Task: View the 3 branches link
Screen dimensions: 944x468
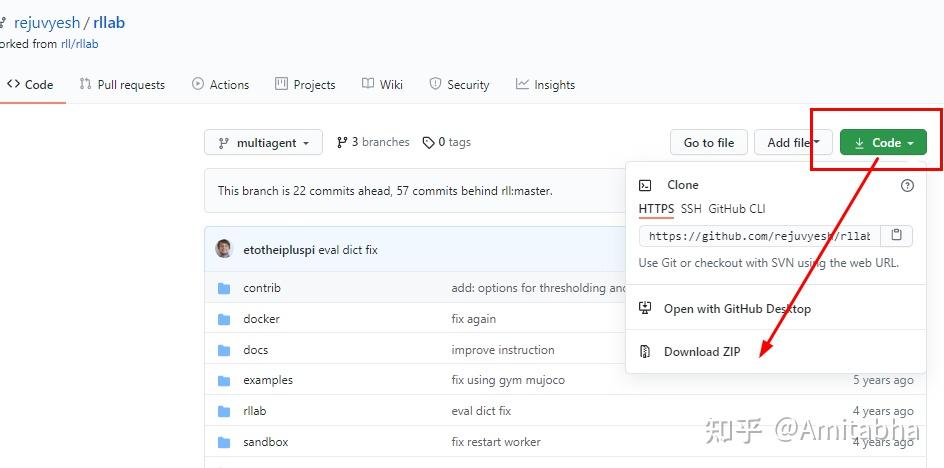Action: (373, 143)
